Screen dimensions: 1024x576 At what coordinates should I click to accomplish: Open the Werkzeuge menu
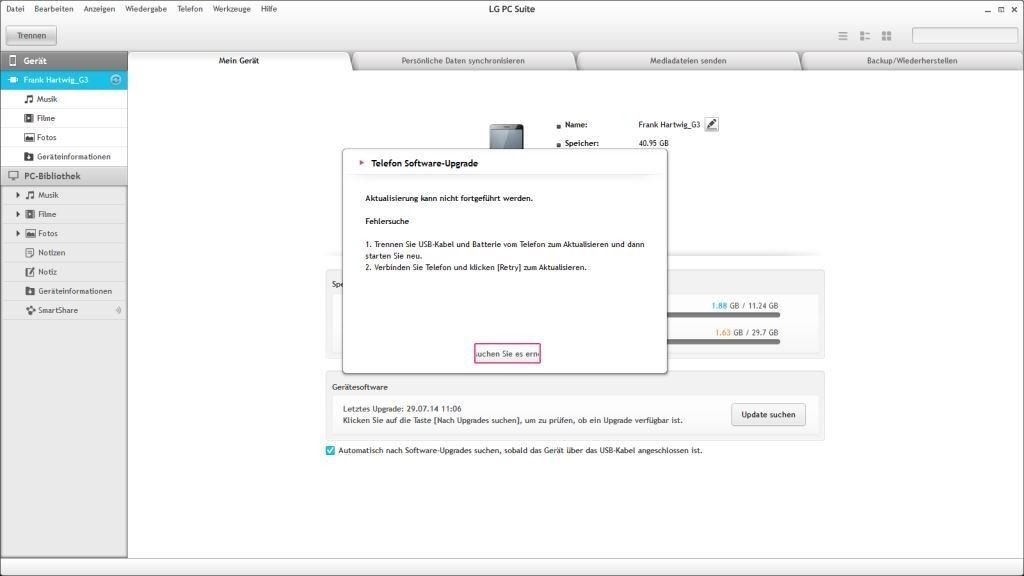pos(232,9)
